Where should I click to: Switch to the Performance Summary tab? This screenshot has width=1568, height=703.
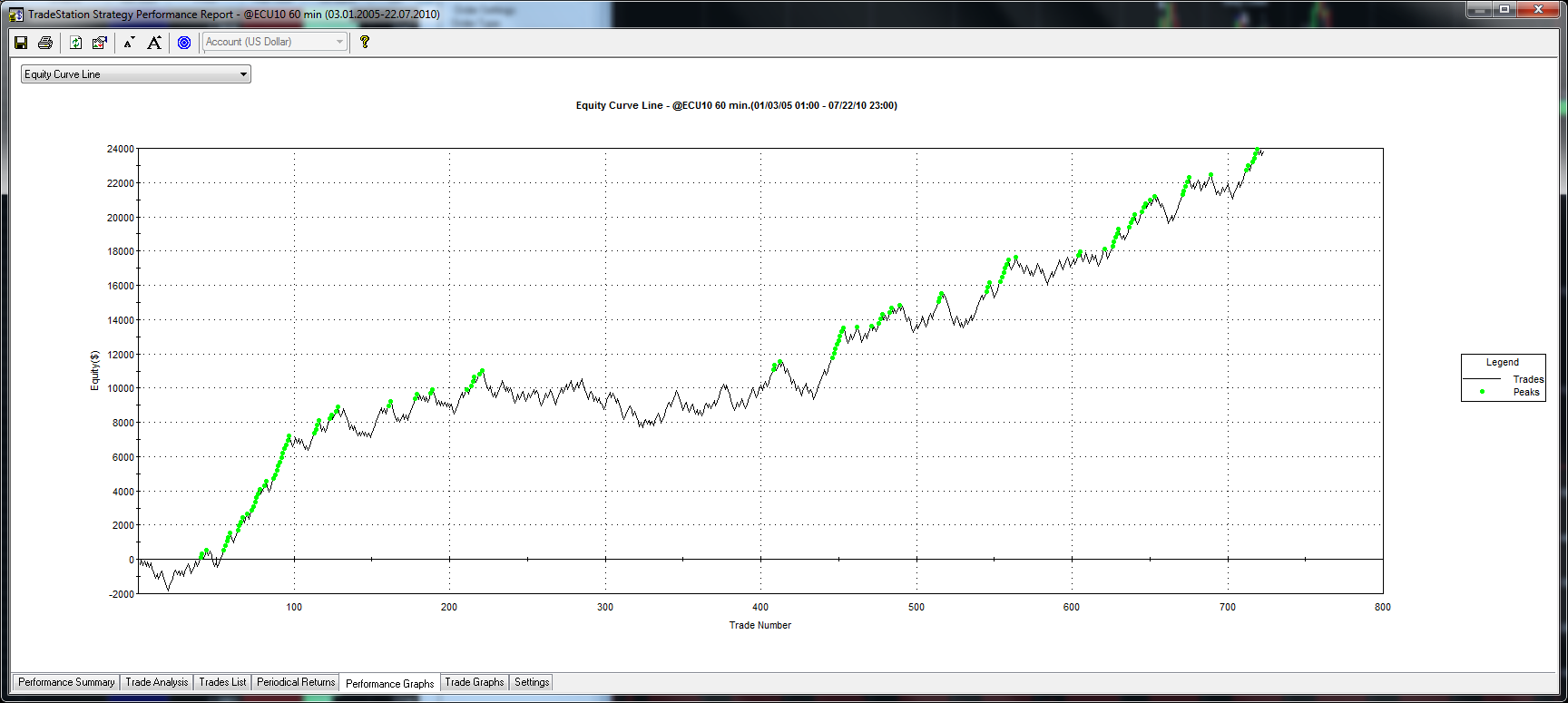66,682
